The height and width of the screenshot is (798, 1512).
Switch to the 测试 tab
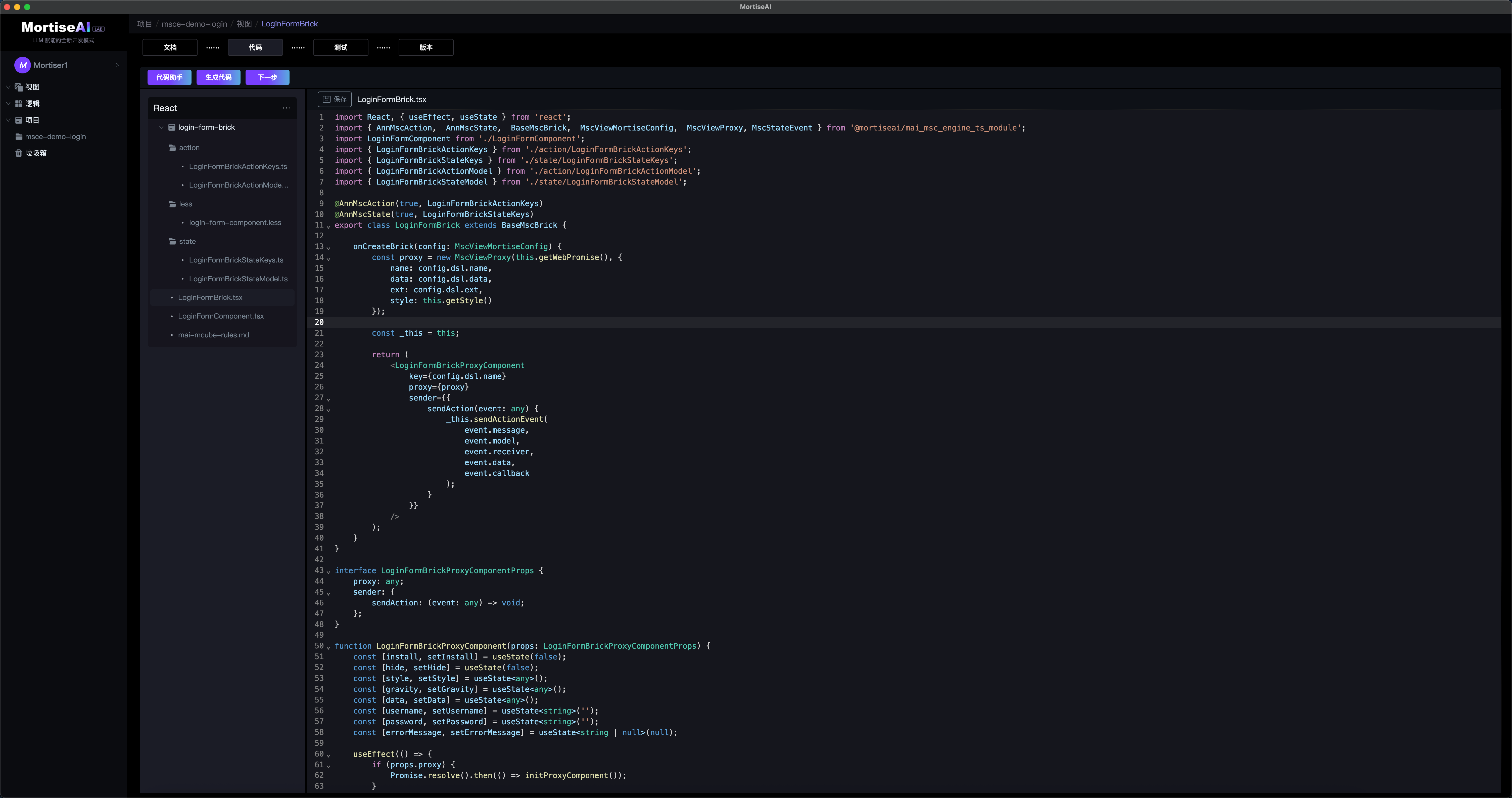pos(341,48)
